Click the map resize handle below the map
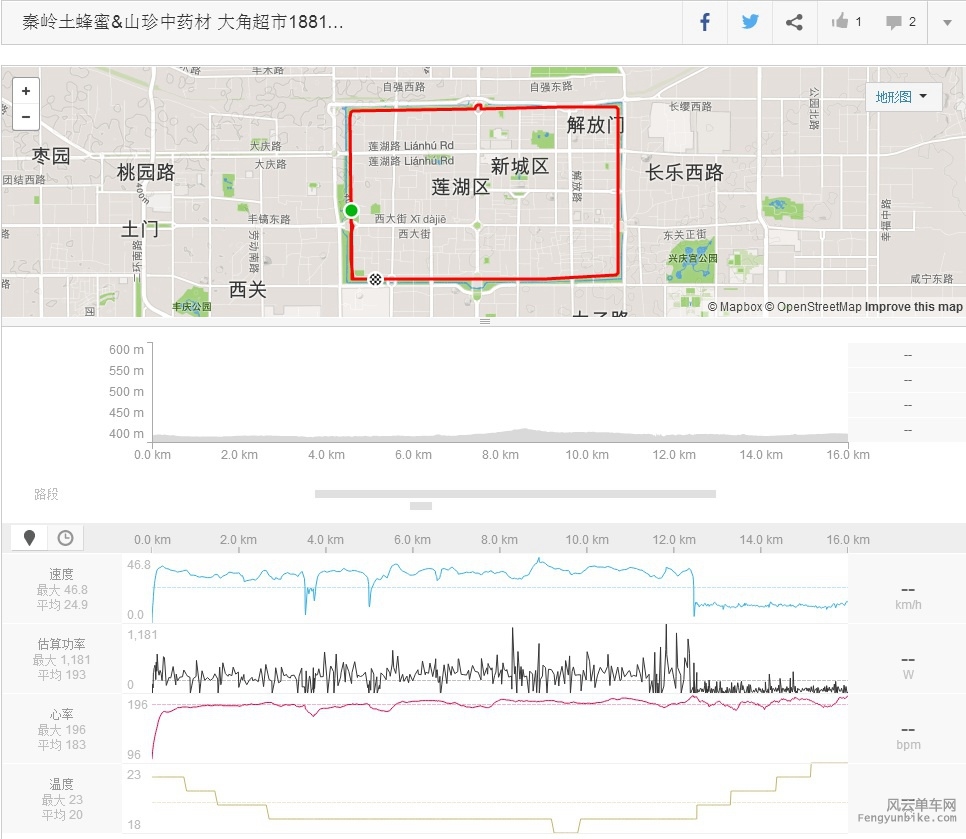 click(484, 322)
